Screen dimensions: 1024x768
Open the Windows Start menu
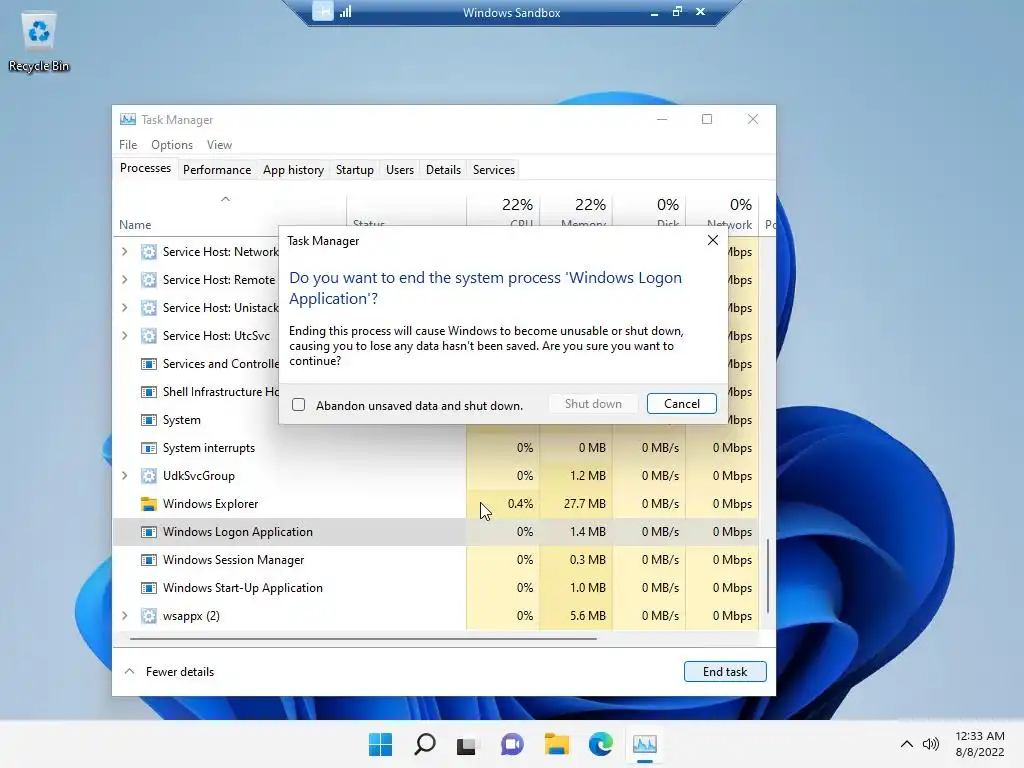(380, 744)
